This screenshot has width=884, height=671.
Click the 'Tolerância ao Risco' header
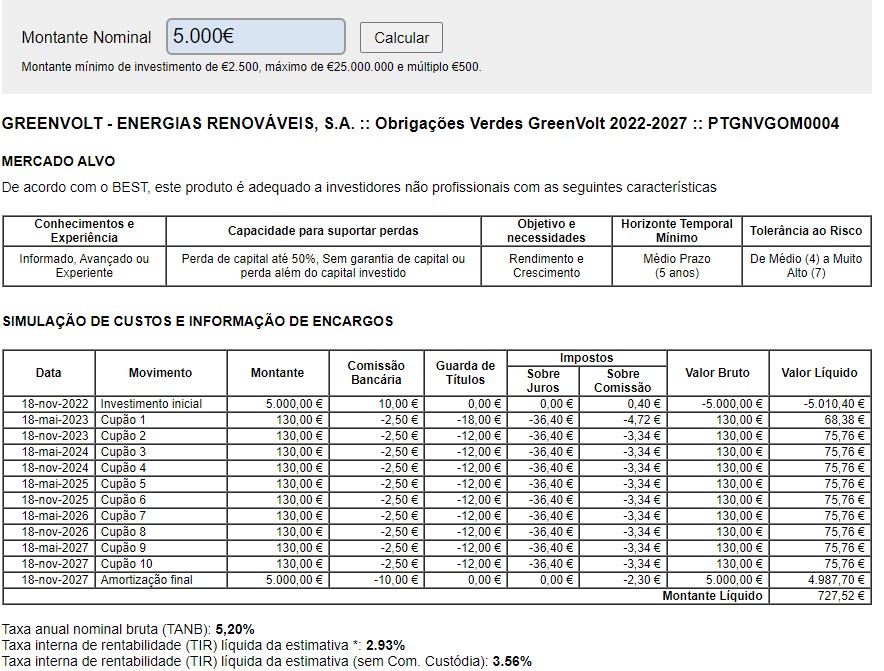click(x=806, y=231)
